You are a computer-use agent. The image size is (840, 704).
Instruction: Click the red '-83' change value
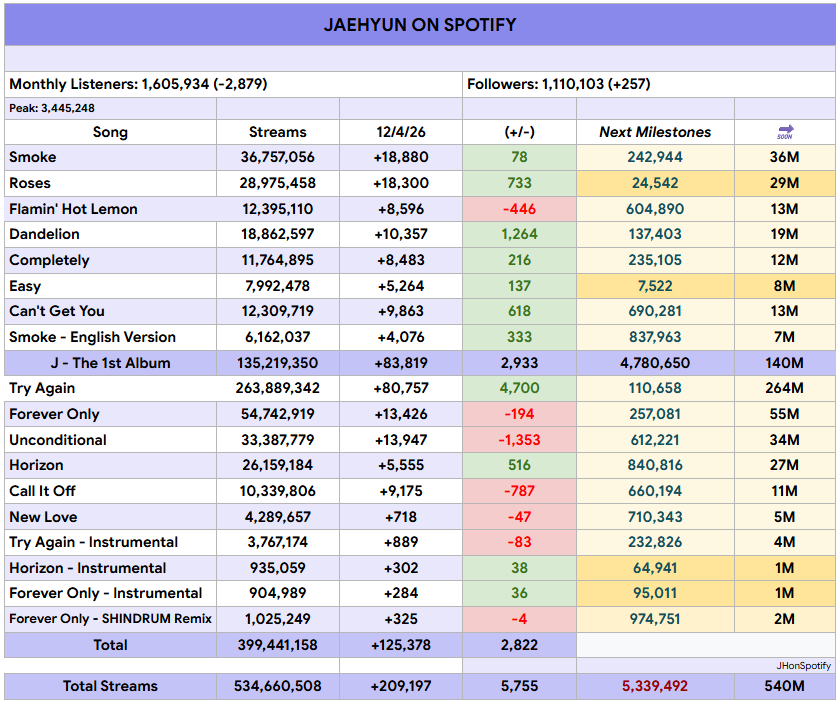tap(519, 542)
